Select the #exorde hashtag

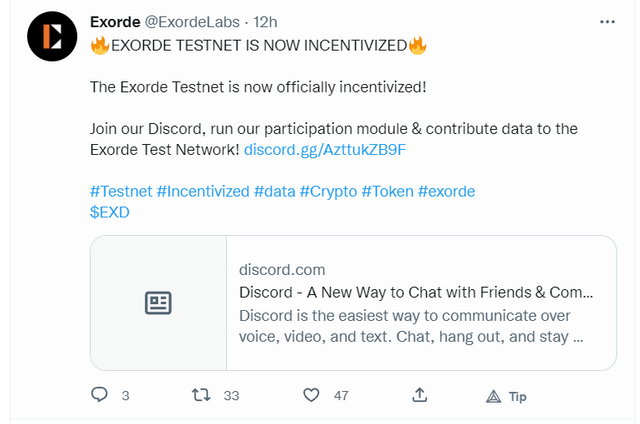pos(449,191)
